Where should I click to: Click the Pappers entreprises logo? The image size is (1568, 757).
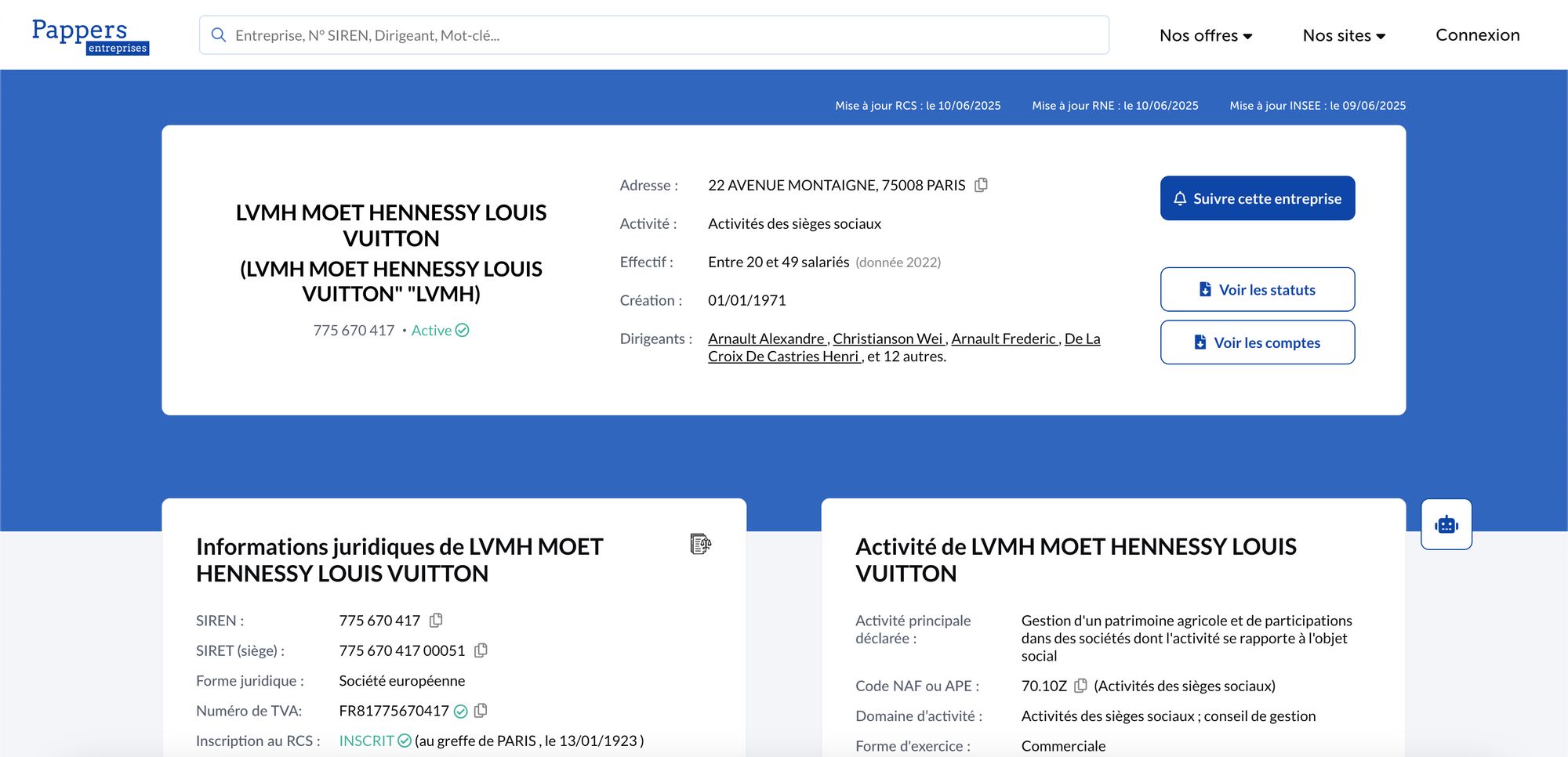coord(90,35)
